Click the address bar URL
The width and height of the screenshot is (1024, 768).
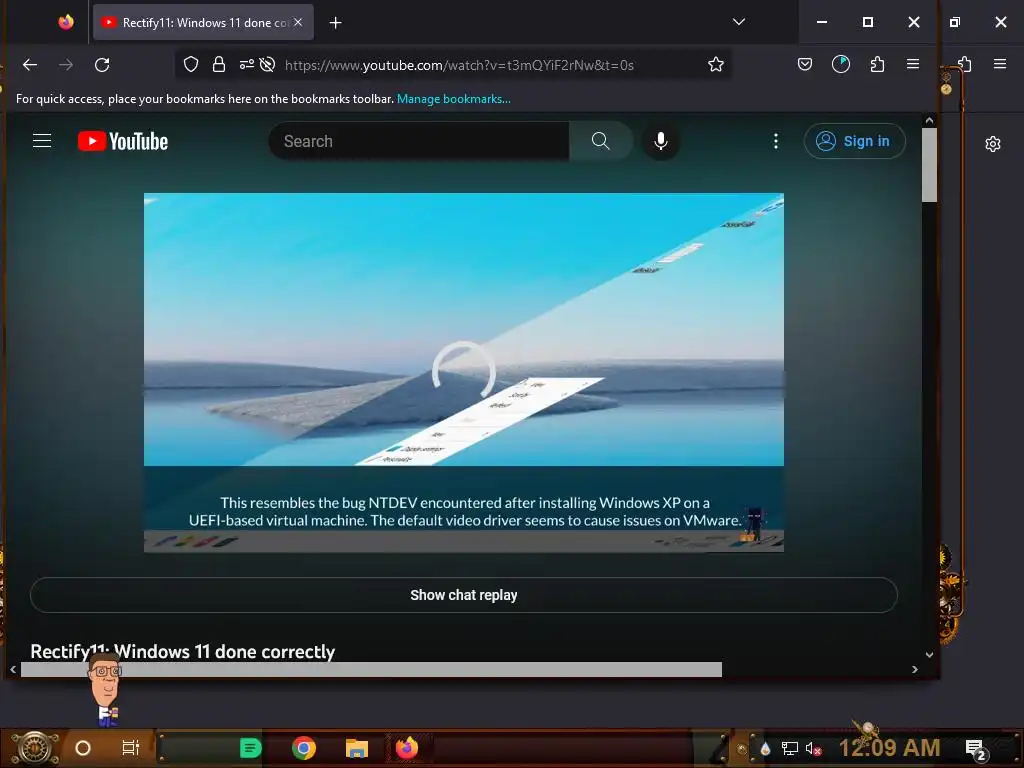pyautogui.click(x=459, y=65)
